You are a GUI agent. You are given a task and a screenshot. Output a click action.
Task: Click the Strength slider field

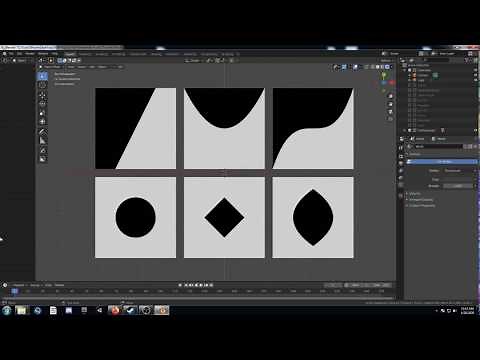click(458, 186)
